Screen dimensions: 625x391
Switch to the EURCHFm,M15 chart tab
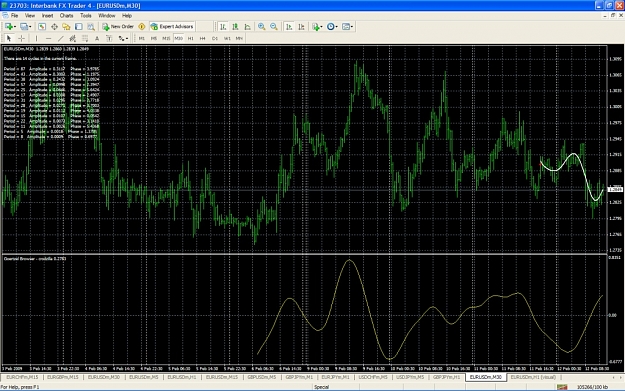22,377
